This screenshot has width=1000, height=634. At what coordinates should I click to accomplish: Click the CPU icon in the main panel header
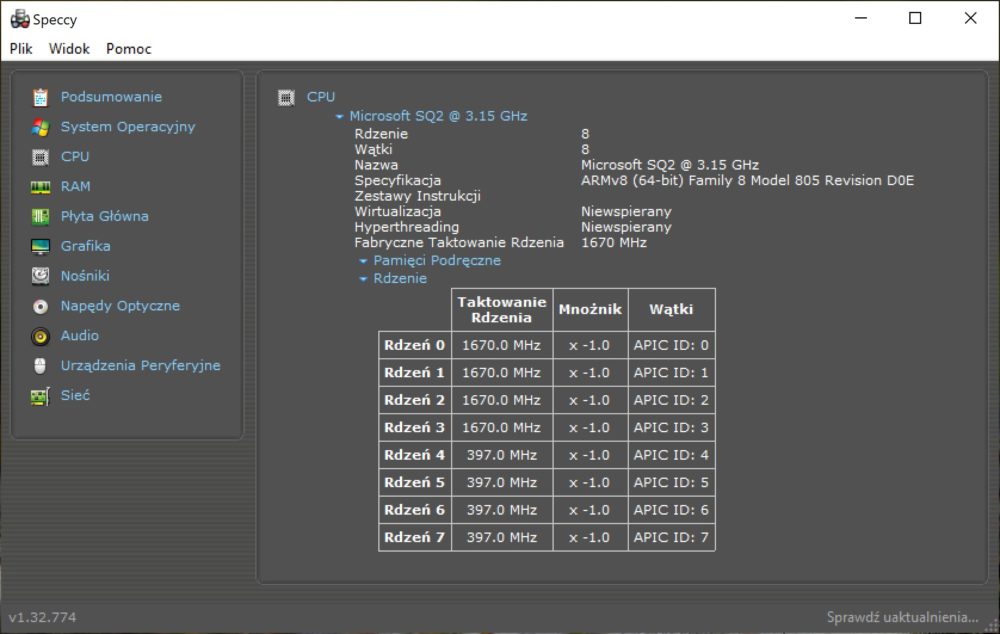pyautogui.click(x=286, y=98)
